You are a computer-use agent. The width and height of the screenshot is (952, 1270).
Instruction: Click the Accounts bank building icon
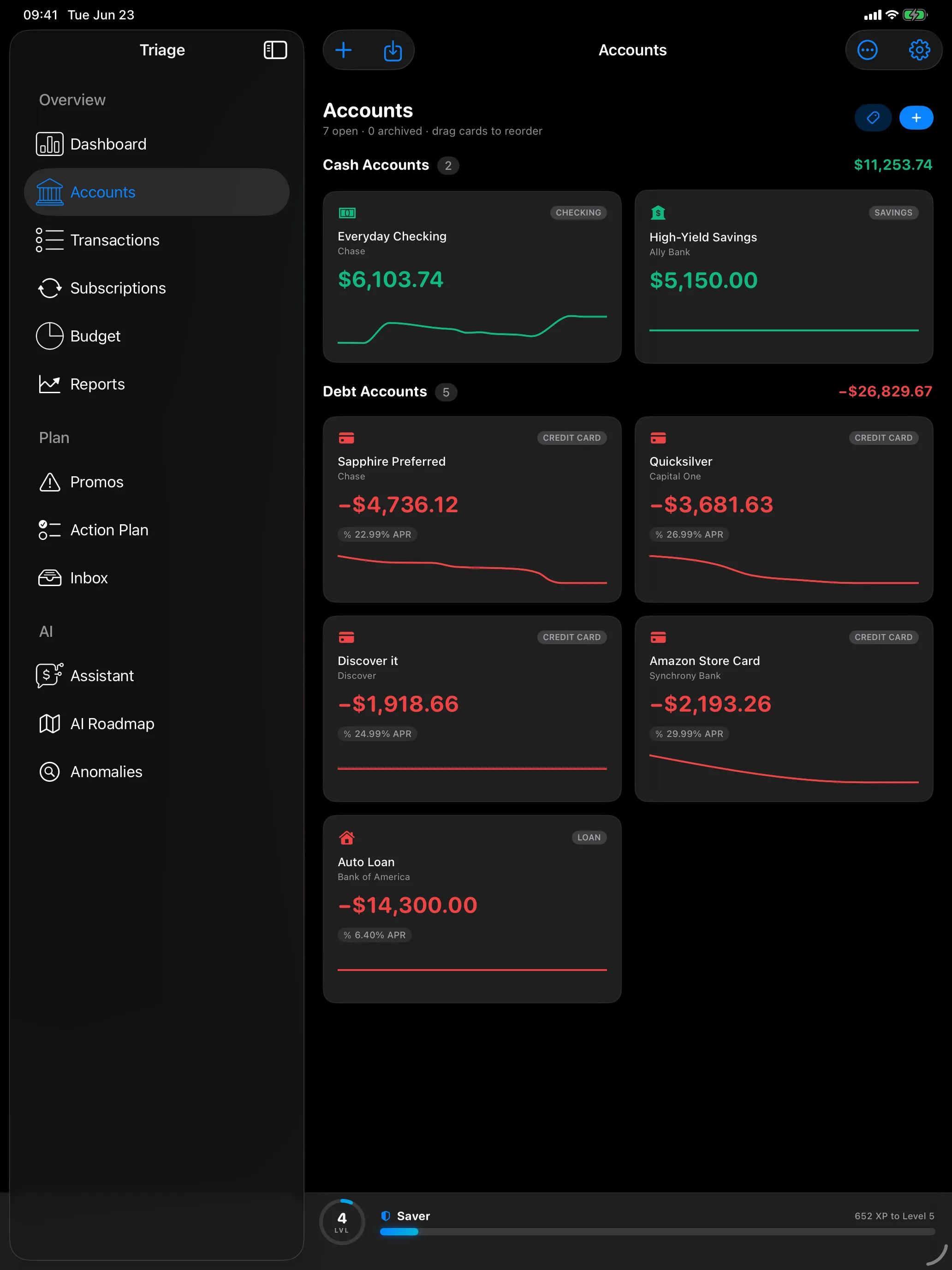[x=49, y=192]
